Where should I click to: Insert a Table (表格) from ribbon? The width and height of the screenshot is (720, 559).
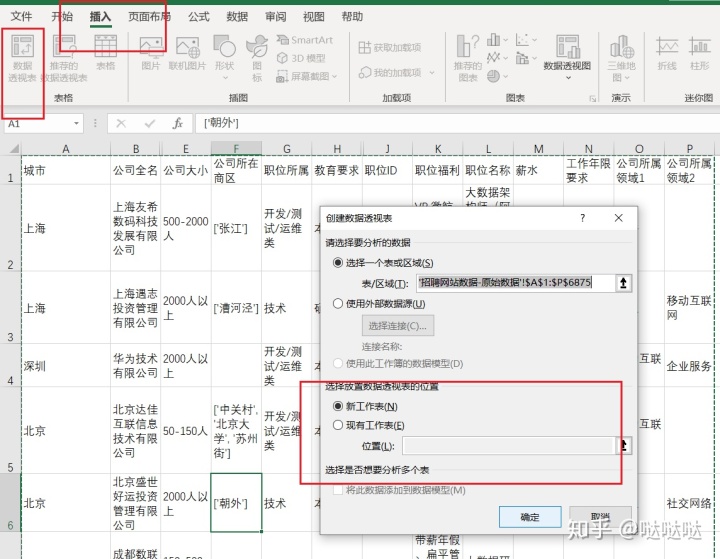click(x=106, y=53)
